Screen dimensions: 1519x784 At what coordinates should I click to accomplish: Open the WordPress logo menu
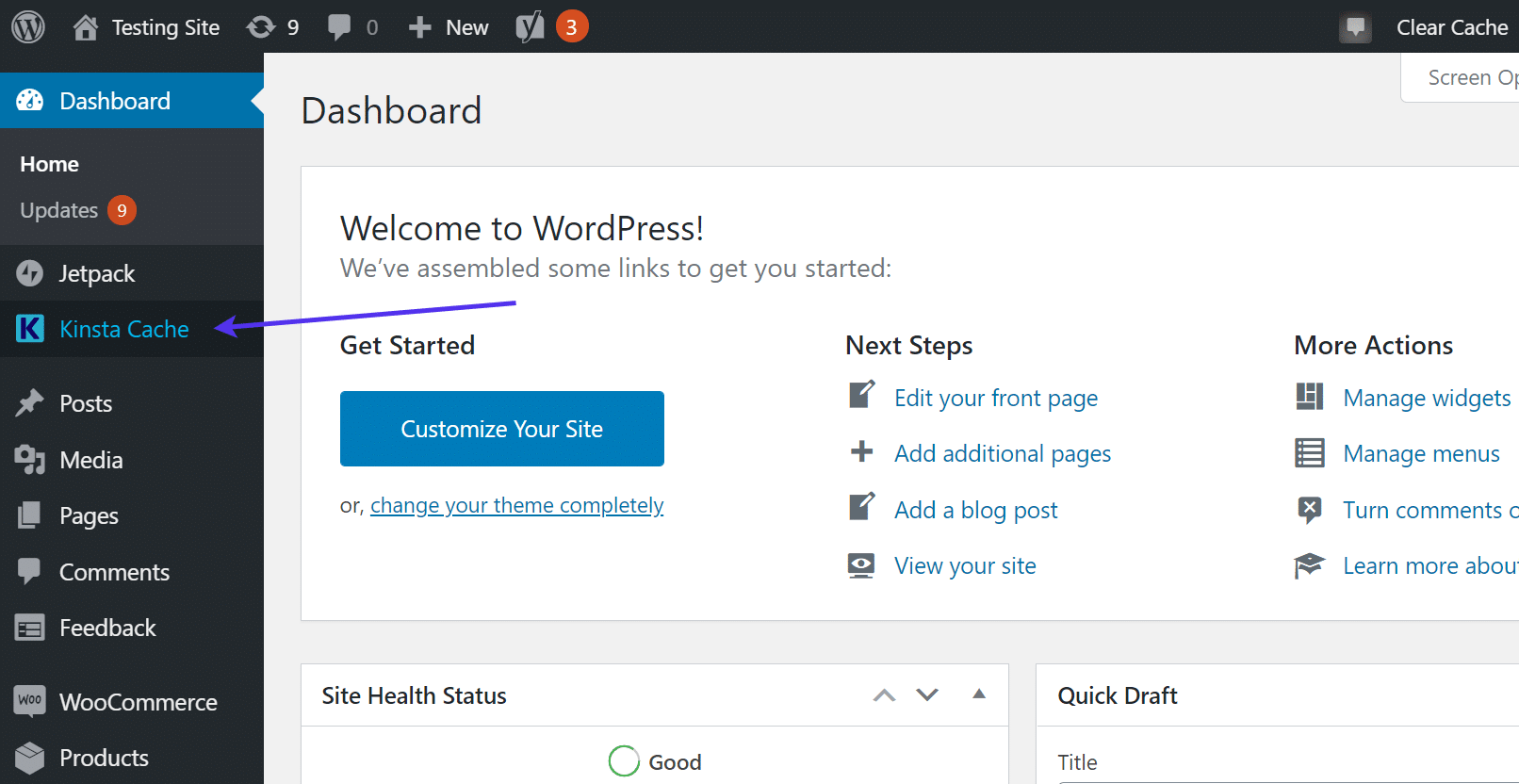coord(28,26)
